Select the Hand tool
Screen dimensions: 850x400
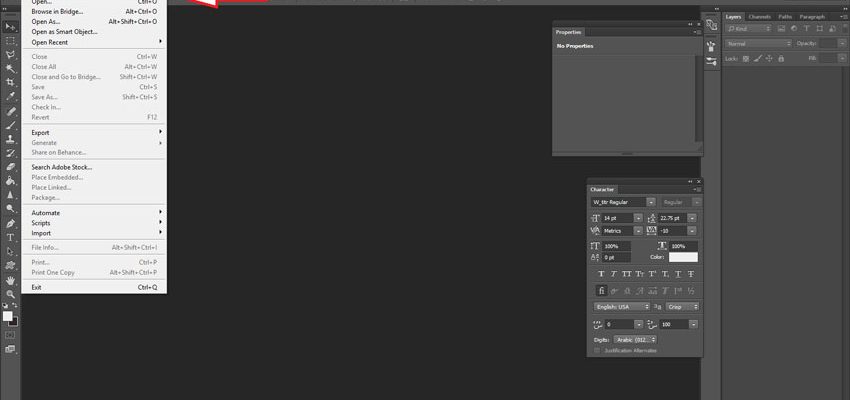pyautogui.click(x=10, y=280)
